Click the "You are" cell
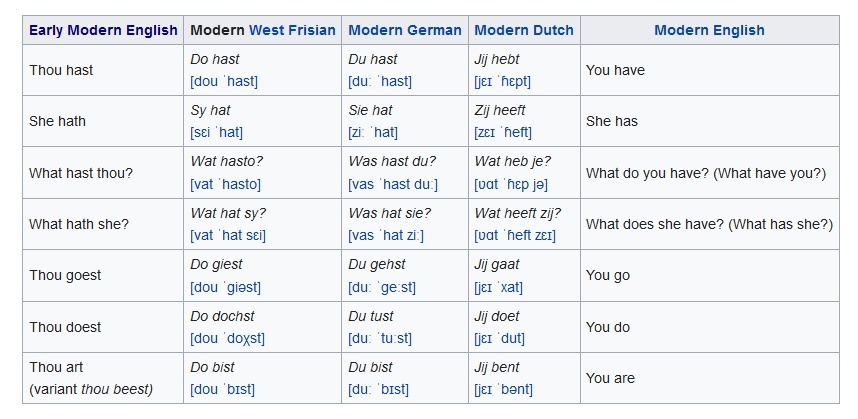858x419 pixels. pos(610,378)
